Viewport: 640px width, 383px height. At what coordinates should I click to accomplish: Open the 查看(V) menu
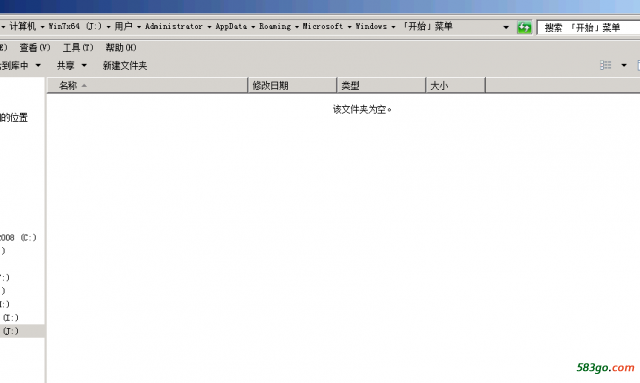[x=35, y=47]
